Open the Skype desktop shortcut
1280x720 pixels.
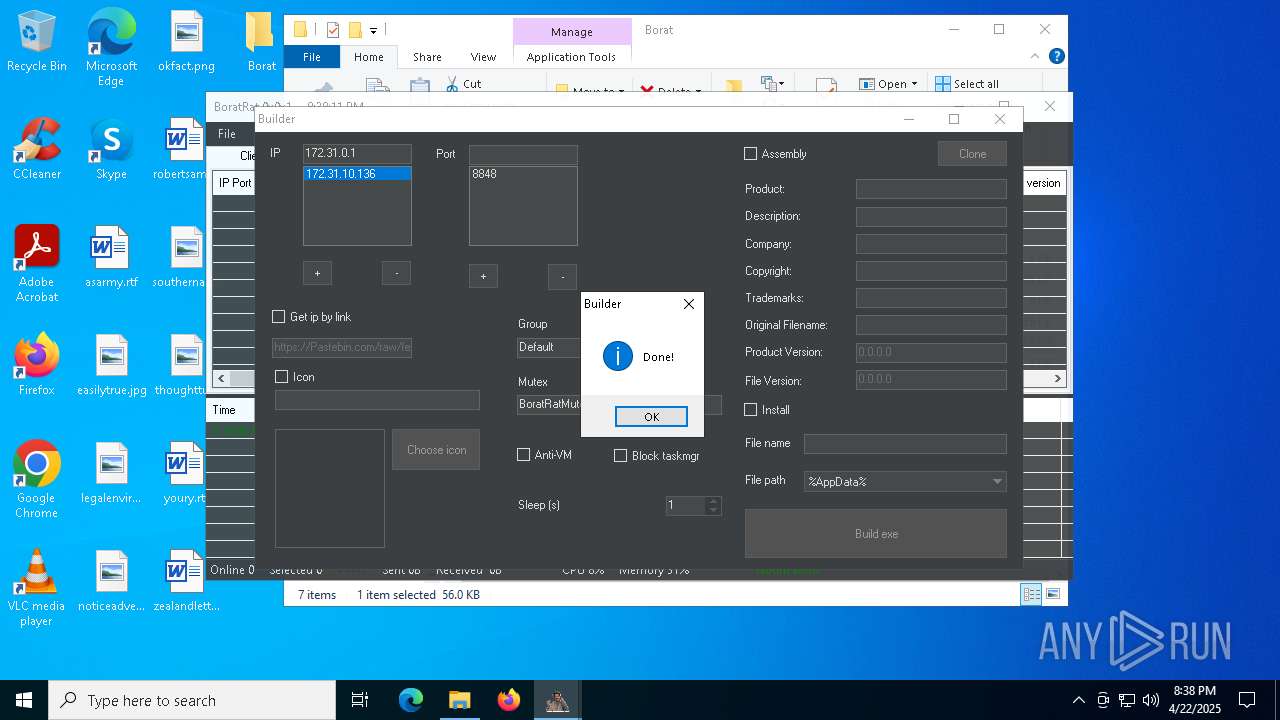111,150
